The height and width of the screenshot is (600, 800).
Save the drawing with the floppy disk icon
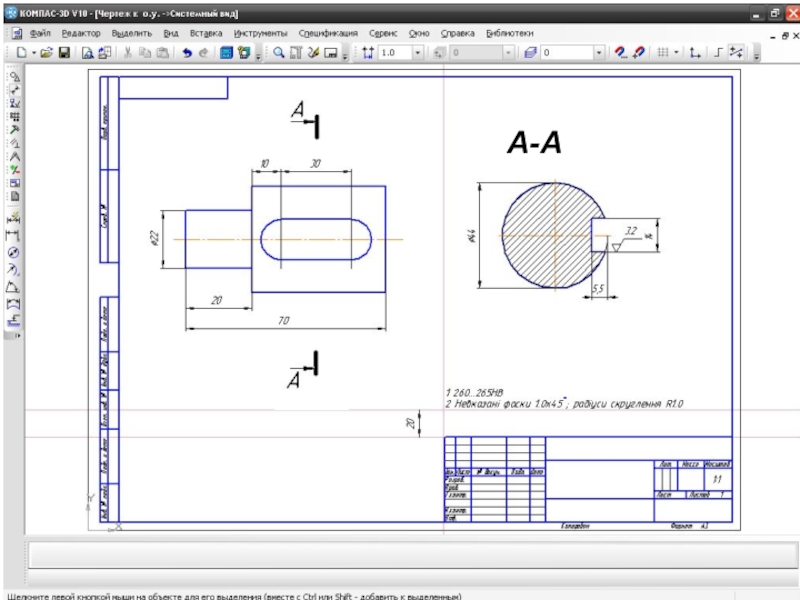[x=64, y=52]
